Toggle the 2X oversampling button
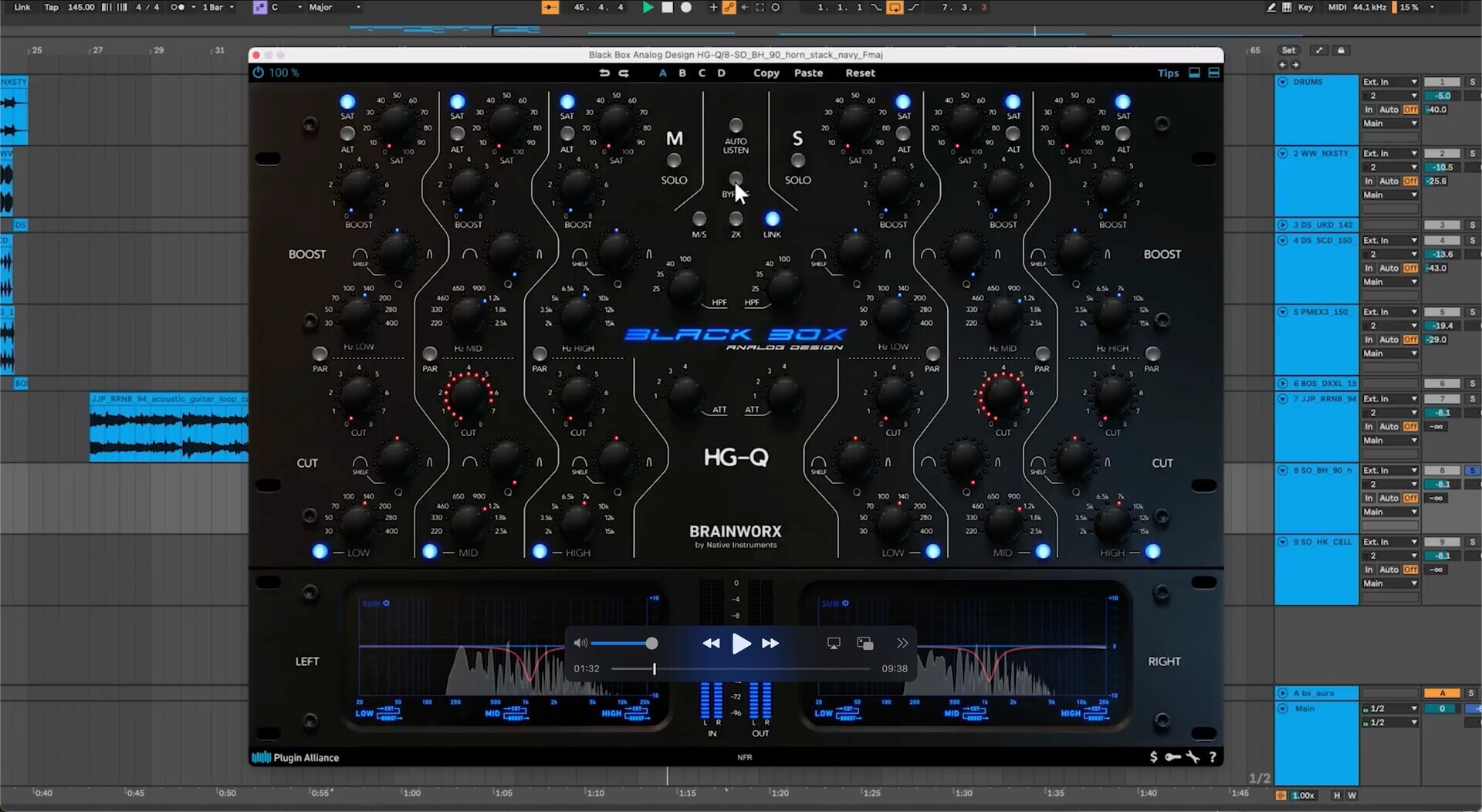This screenshot has width=1482, height=812. pyautogui.click(x=736, y=219)
